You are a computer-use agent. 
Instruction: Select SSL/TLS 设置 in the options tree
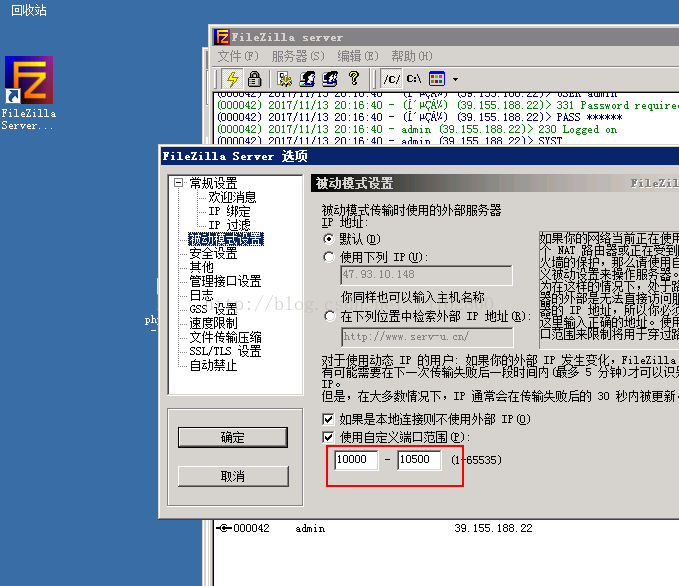point(225,351)
